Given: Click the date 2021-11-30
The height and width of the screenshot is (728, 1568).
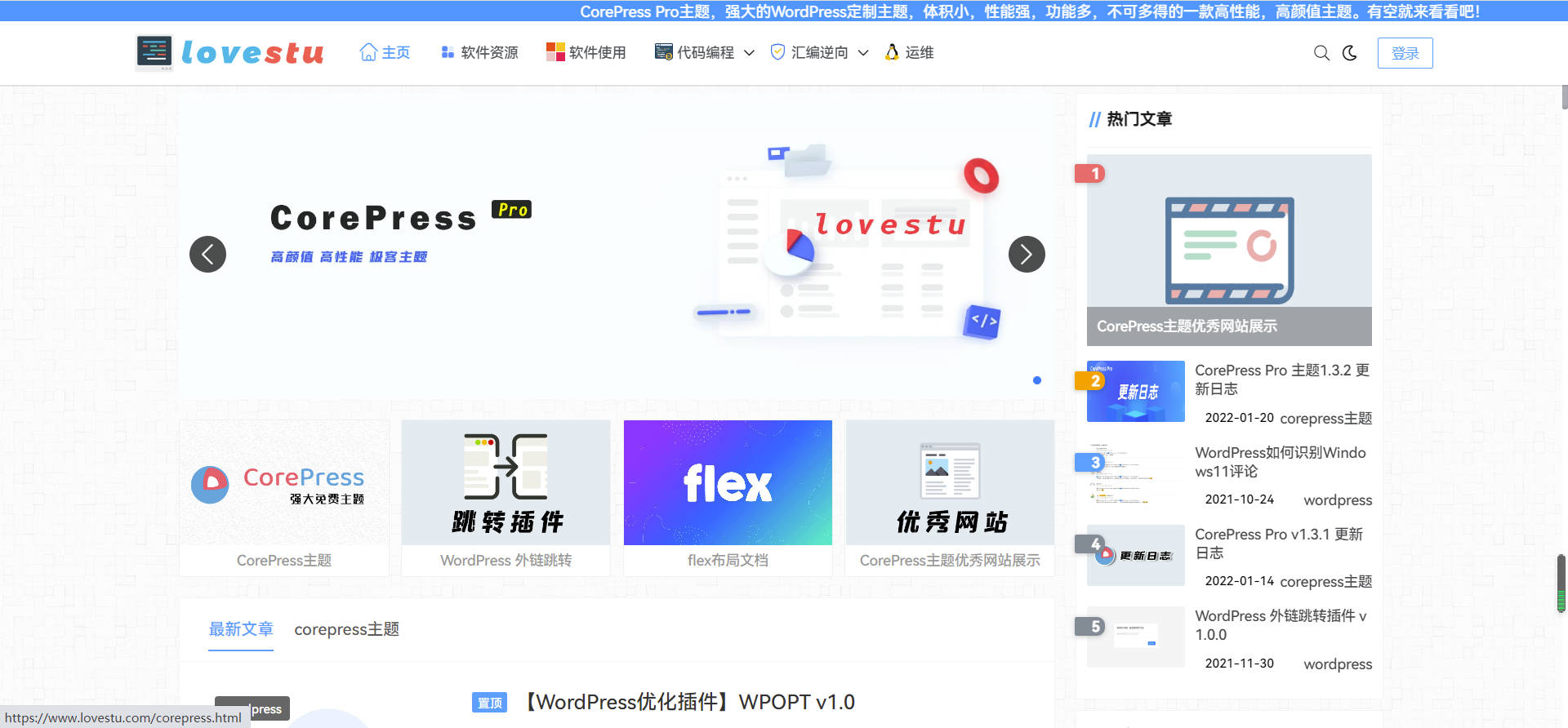Looking at the screenshot, I should click(x=1240, y=664).
